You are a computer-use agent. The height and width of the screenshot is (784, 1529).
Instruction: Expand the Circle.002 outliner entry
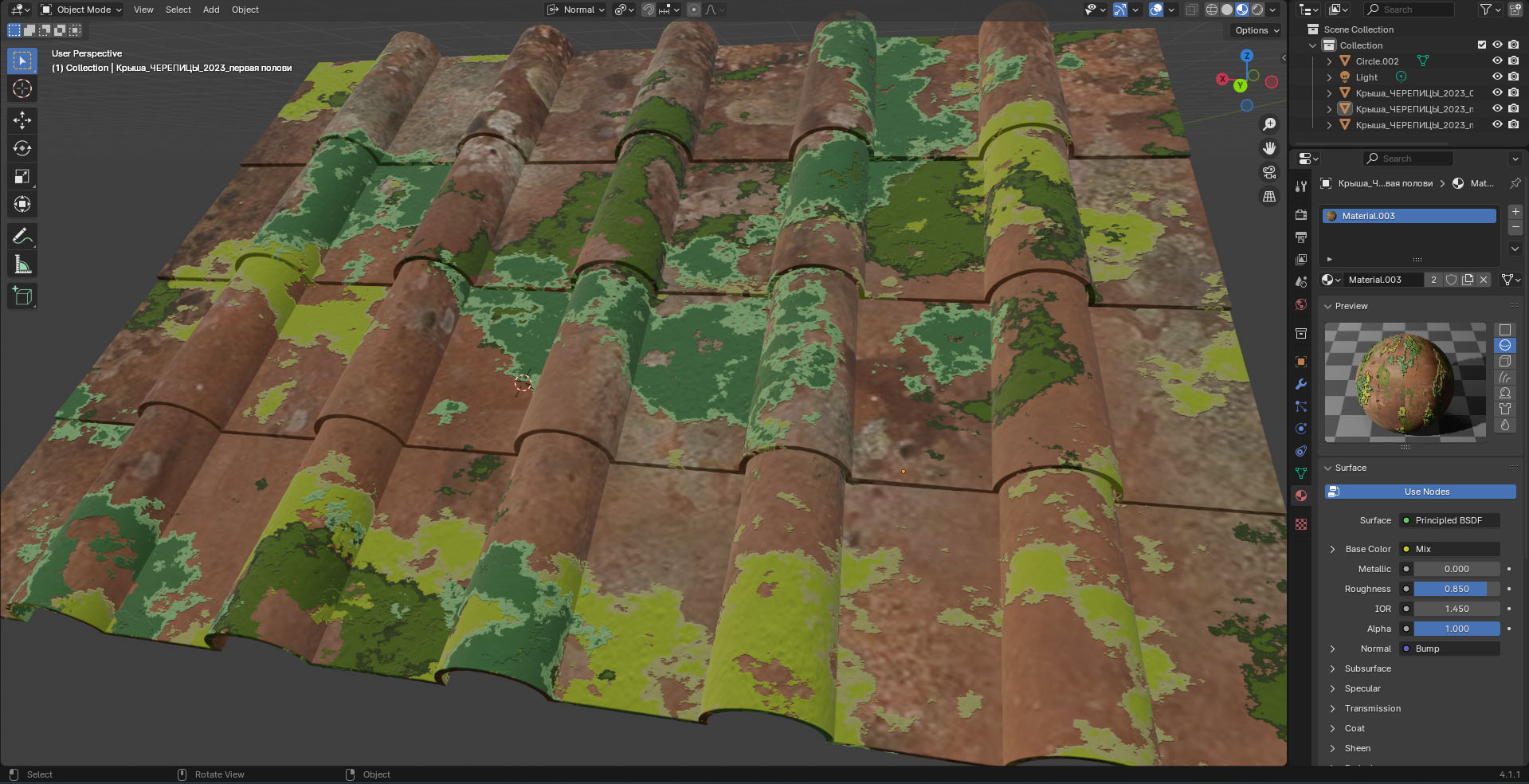[x=1329, y=61]
